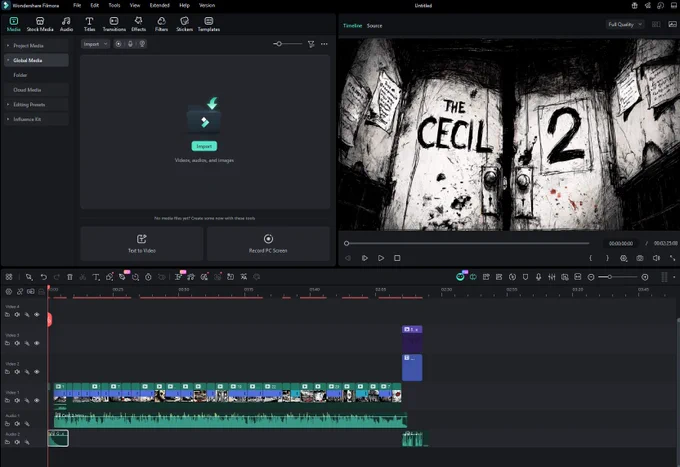Image resolution: width=680 pixels, height=467 pixels.
Task: Open the Tools menu
Action: click(x=114, y=5)
